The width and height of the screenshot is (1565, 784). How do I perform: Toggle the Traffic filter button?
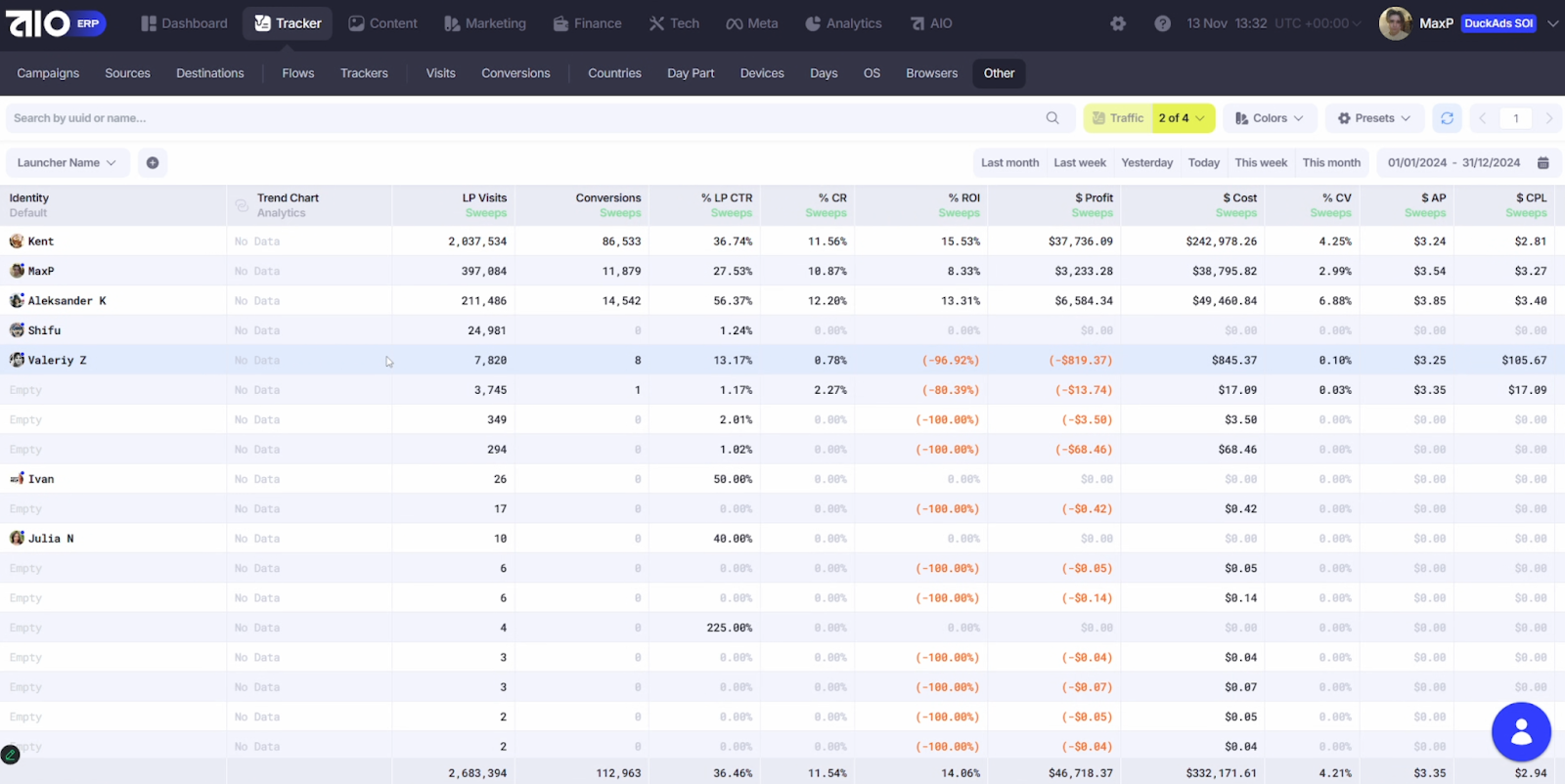1118,118
